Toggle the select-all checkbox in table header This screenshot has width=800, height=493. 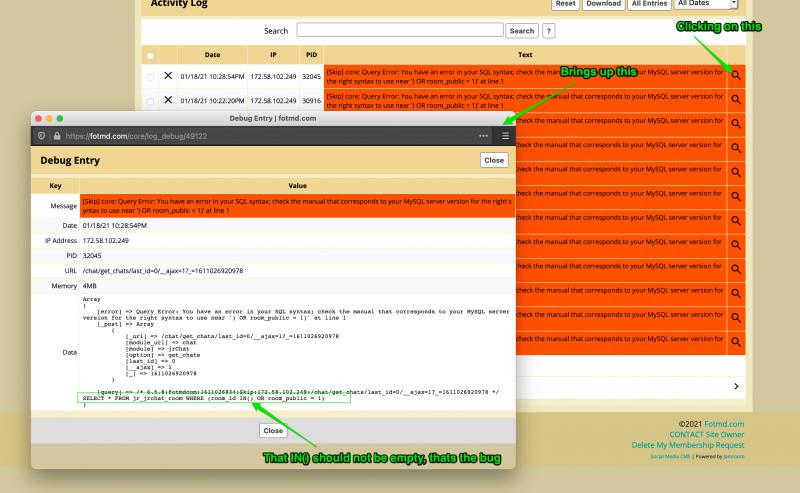coord(150,55)
